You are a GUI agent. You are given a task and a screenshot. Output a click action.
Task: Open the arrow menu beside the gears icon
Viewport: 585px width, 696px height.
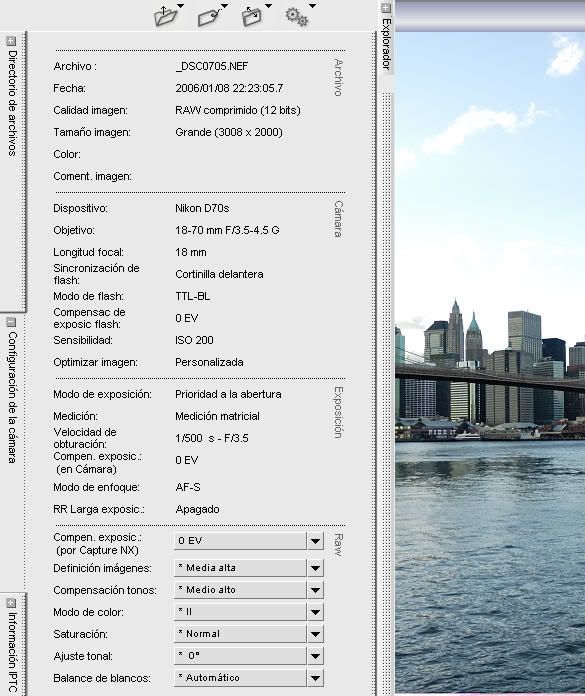(312, 6)
